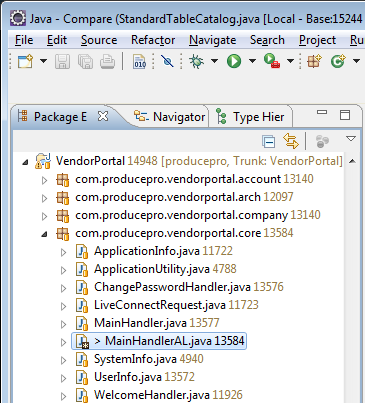Click the Print toolbar icon
Viewport: 365px width, 403px height.
108,61
